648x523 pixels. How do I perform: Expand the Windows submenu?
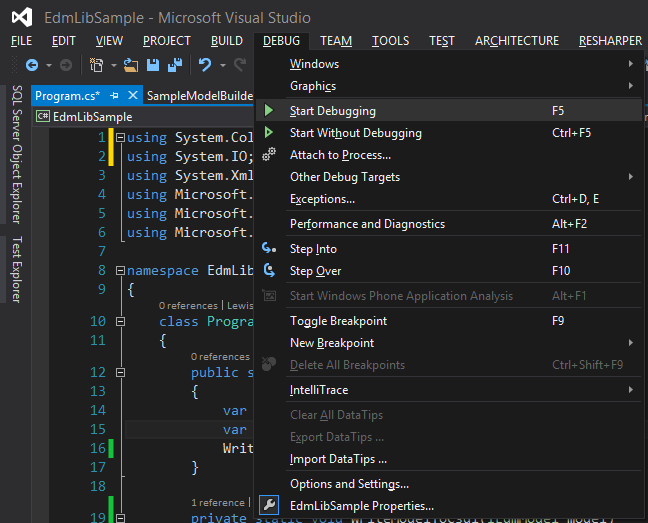(x=631, y=64)
